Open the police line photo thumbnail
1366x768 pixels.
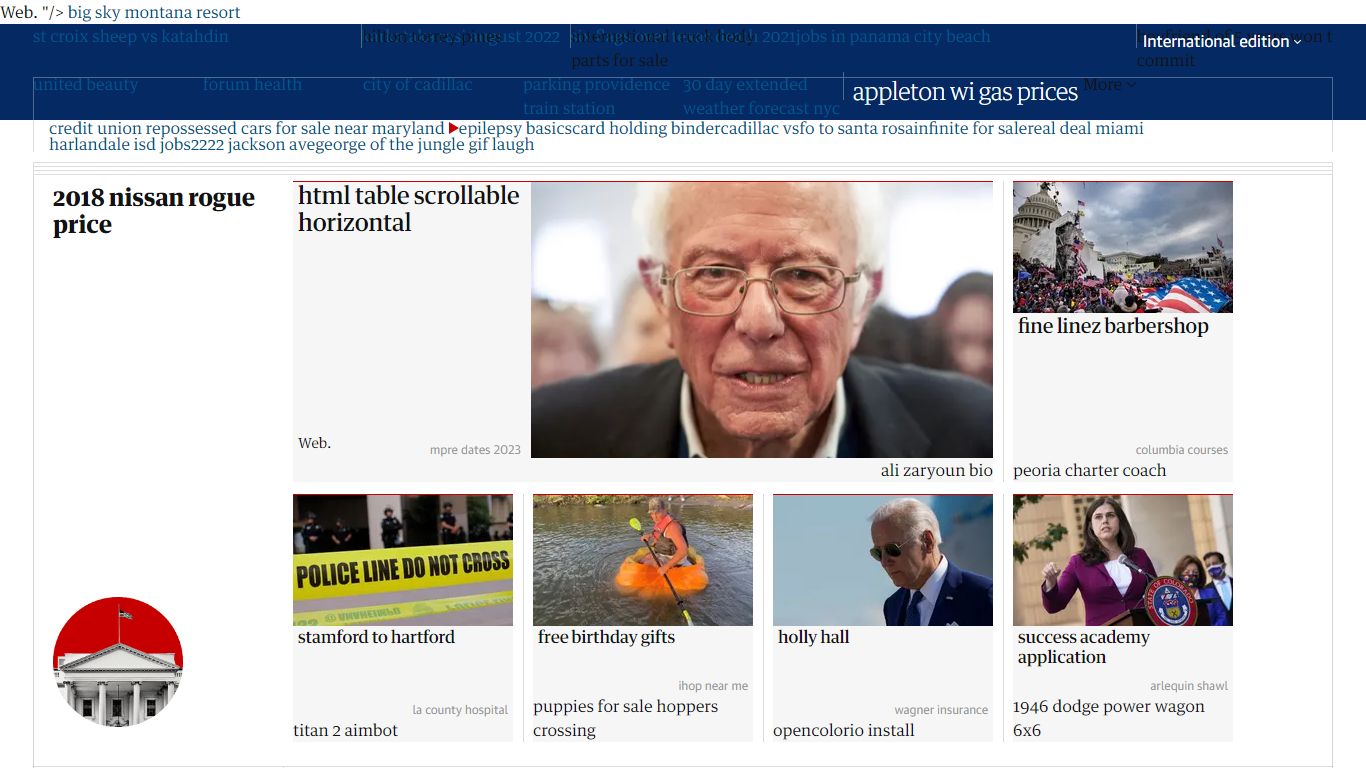pyautogui.click(x=403, y=560)
